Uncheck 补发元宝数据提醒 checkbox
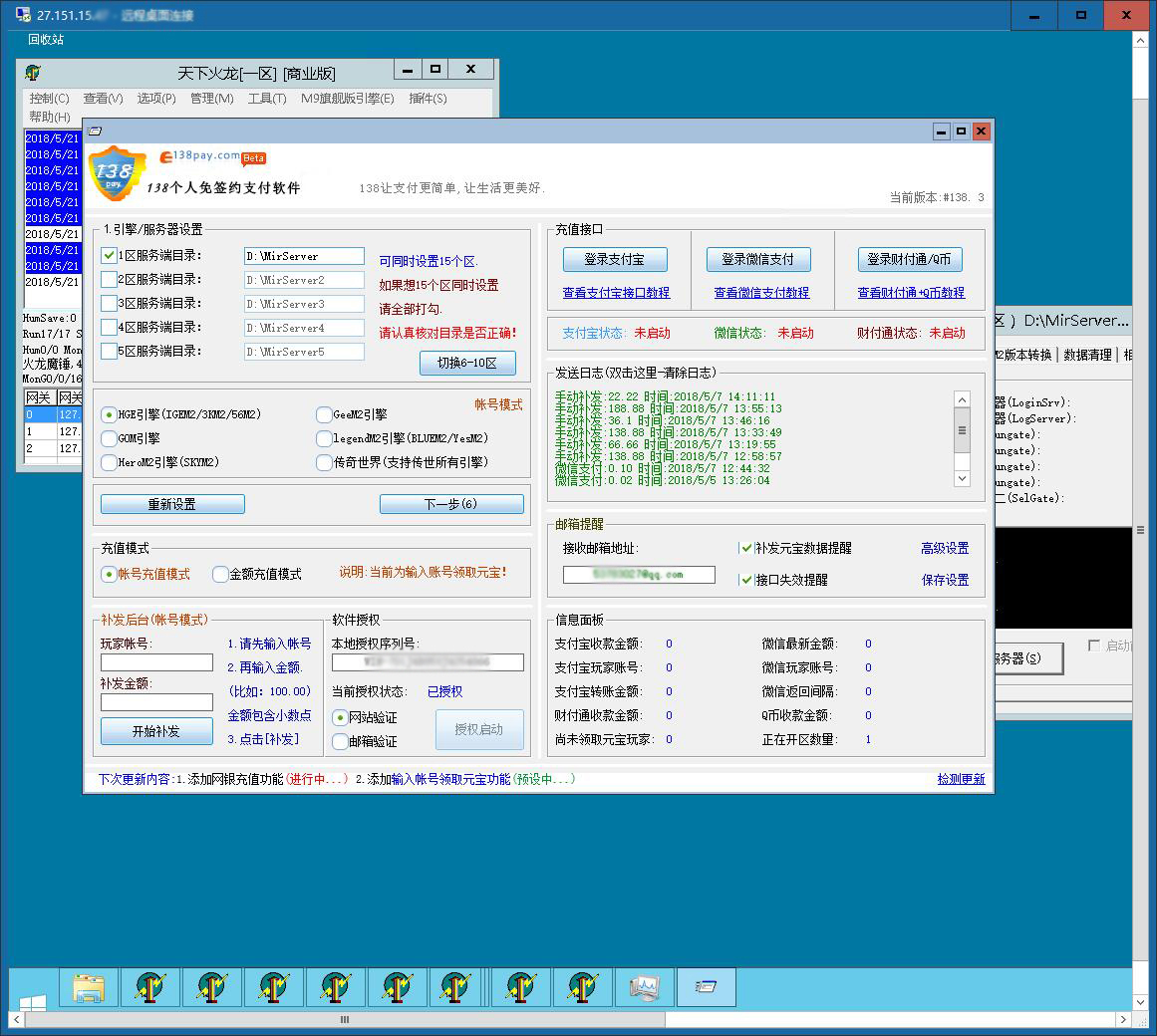 tap(746, 548)
